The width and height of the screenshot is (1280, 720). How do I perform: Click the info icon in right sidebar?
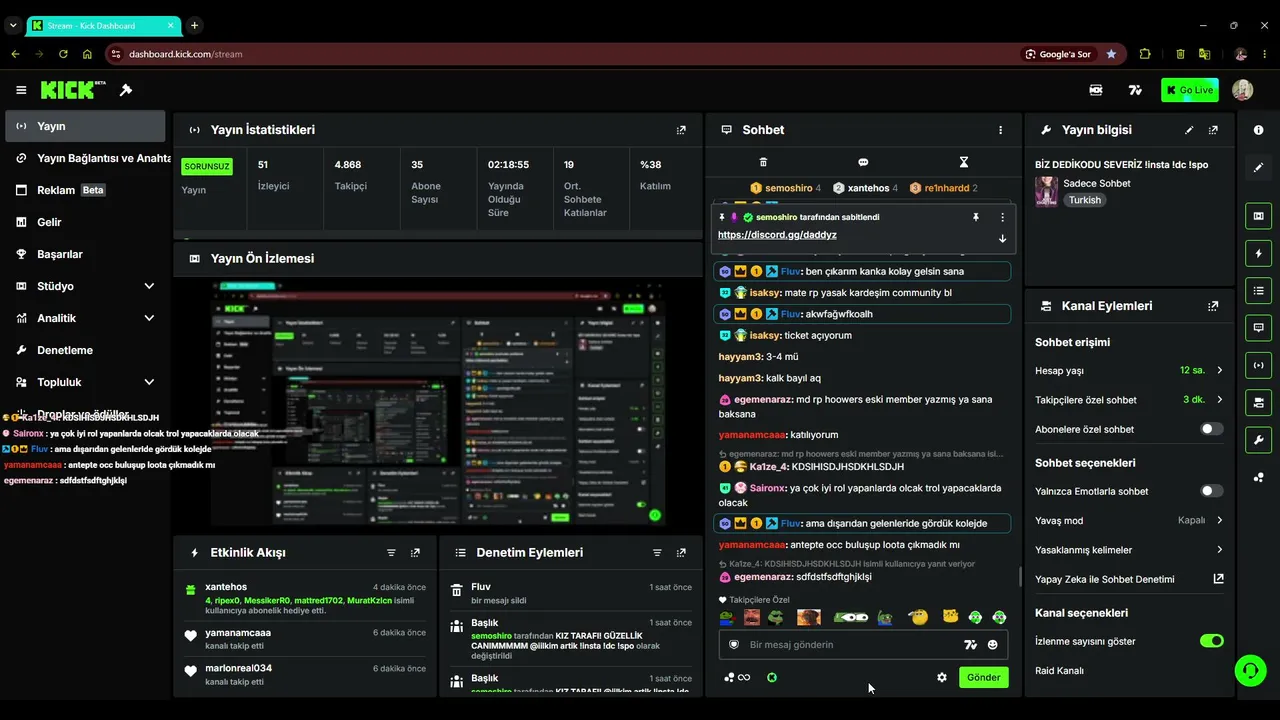pos(1258,130)
